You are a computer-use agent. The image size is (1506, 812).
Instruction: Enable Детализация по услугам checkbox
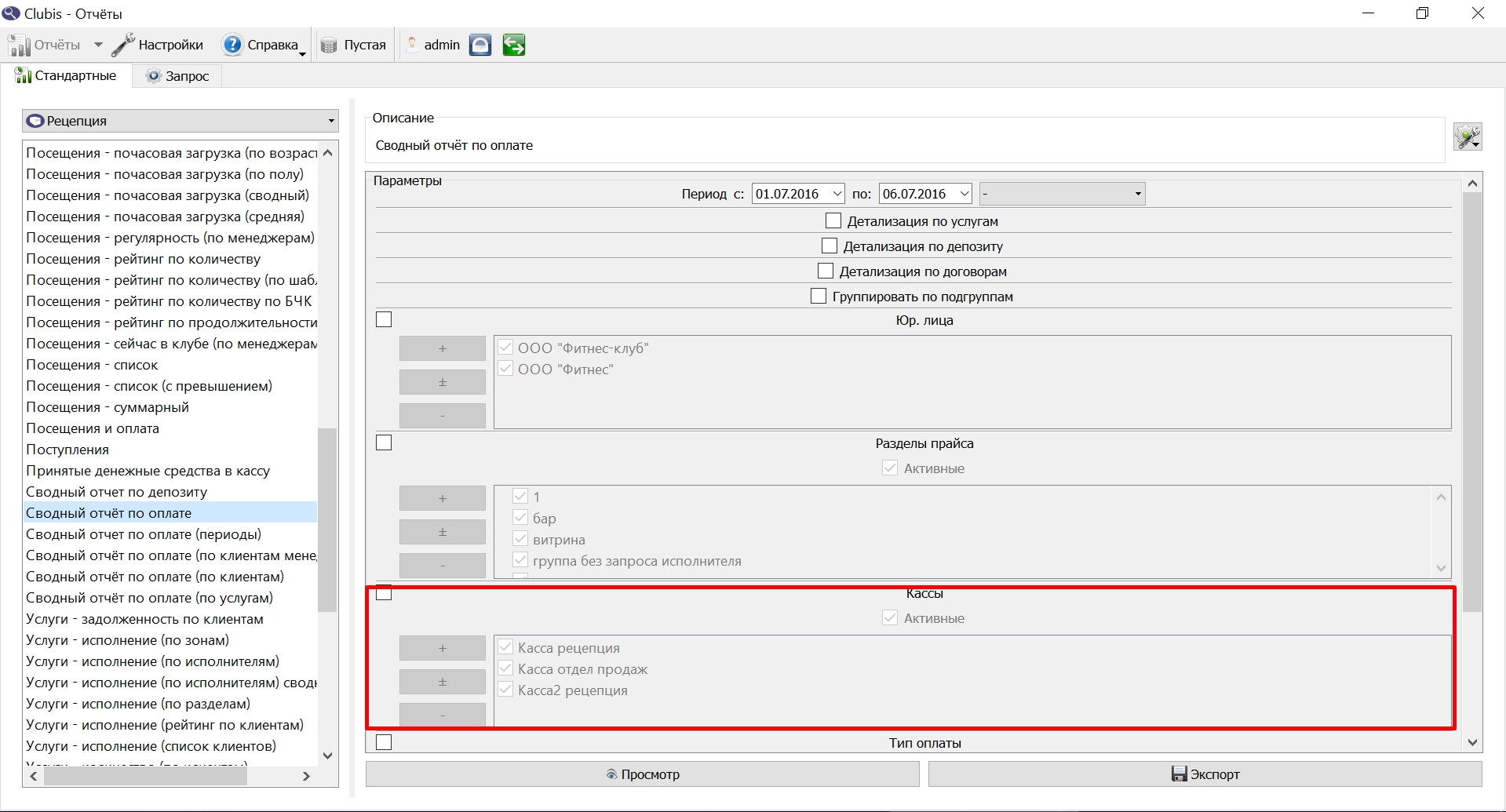click(833, 221)
